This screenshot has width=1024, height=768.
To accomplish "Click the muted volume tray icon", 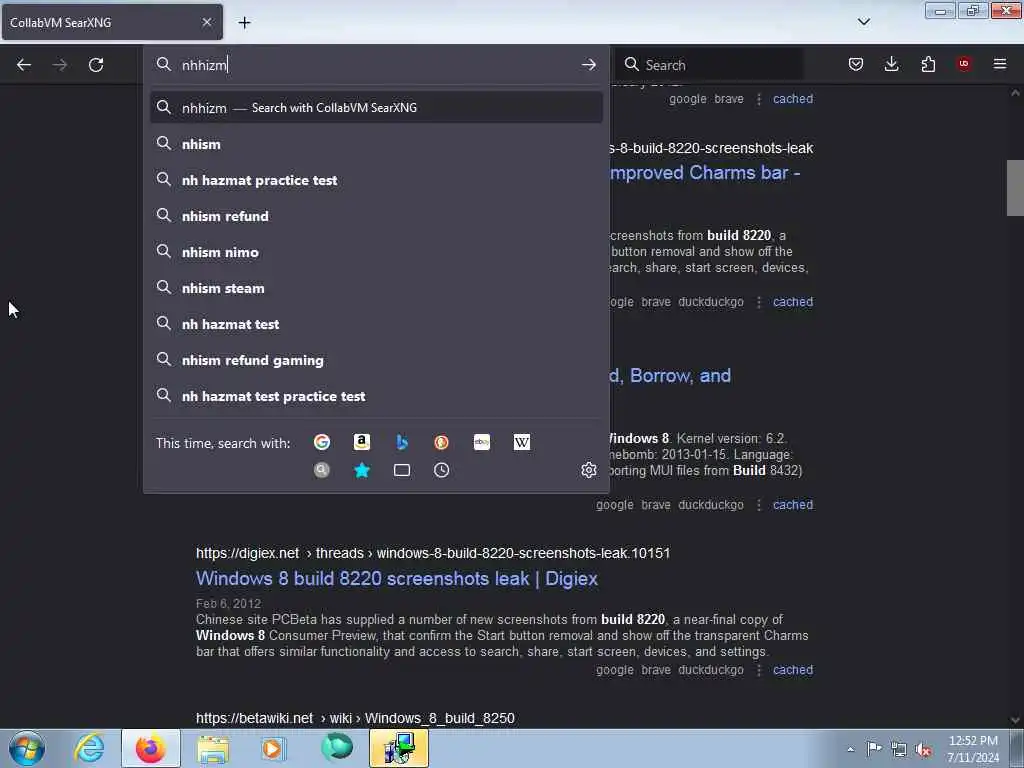I will point(923,749).
